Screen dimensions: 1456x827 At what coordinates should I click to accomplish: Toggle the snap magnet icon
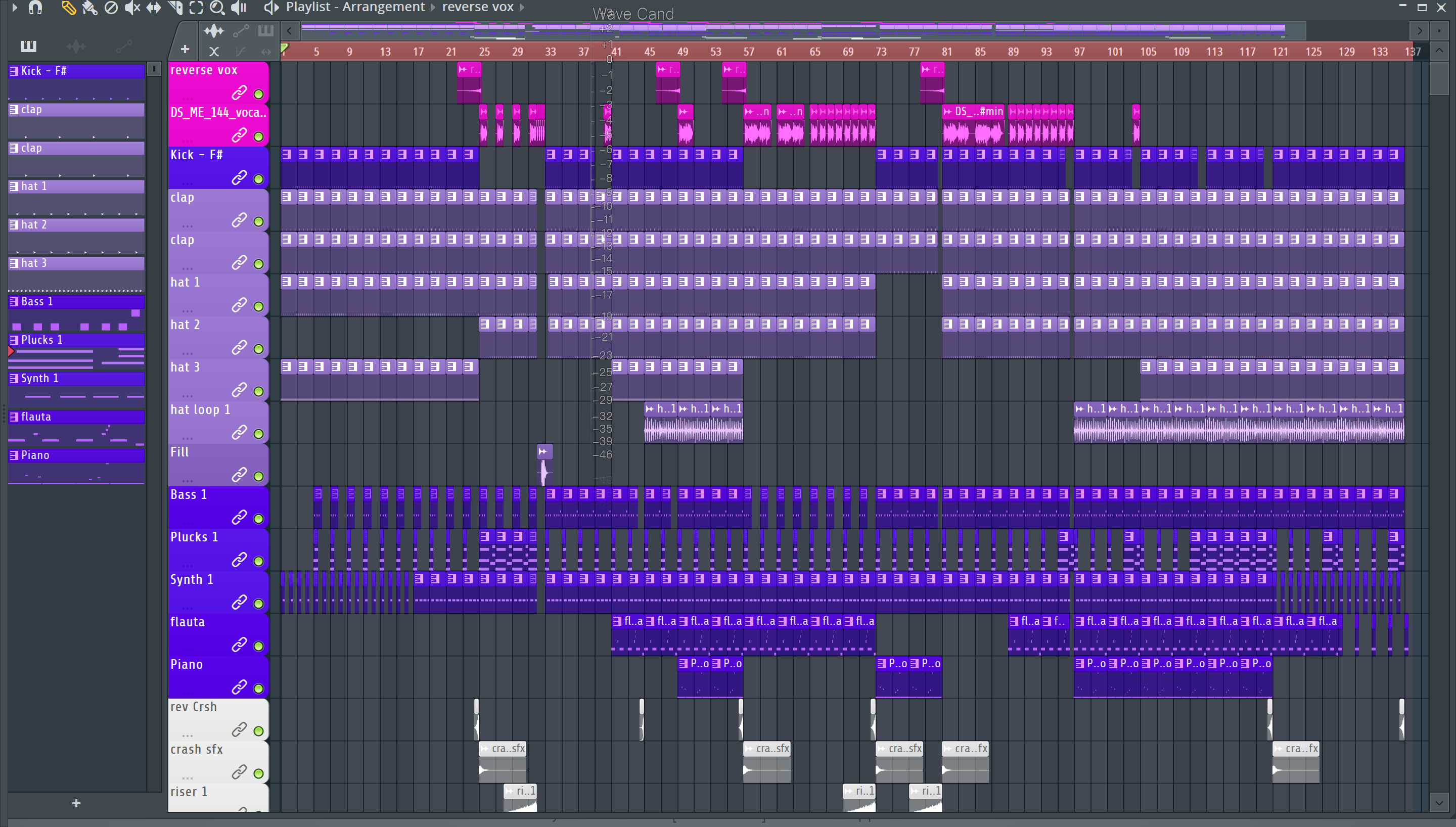pyautogui.click(x=36, y=8)
